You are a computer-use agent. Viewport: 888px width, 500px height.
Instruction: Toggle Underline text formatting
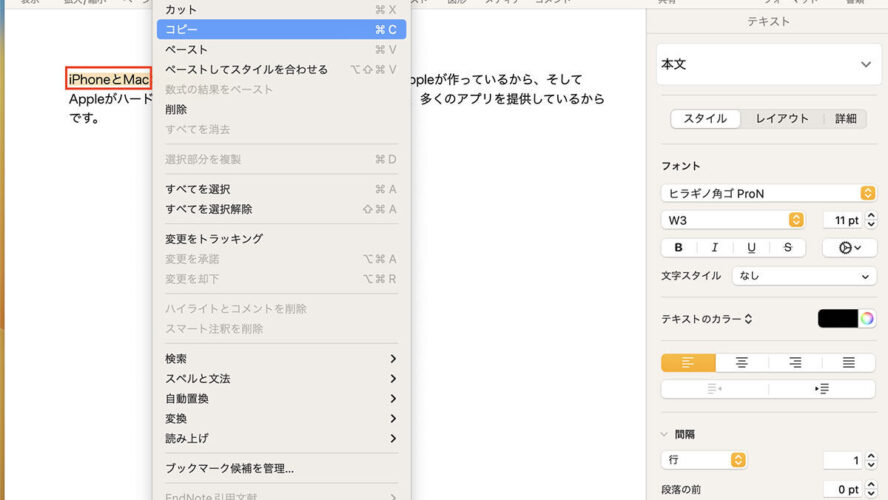751,247
